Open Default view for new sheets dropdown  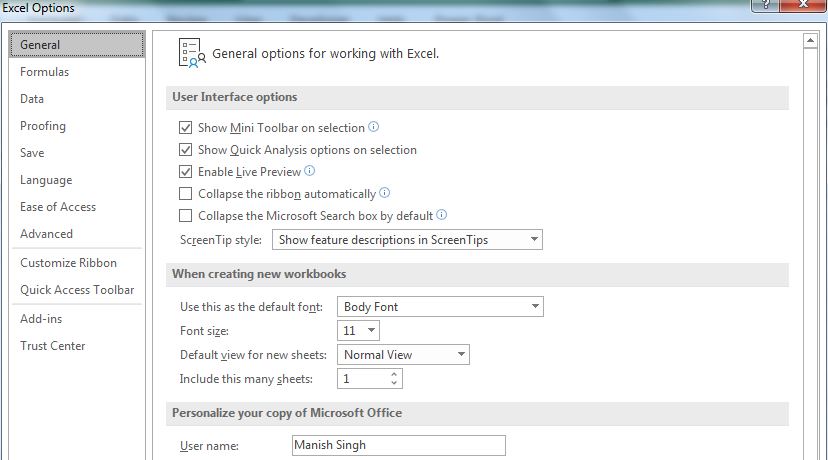pos(403,354)
